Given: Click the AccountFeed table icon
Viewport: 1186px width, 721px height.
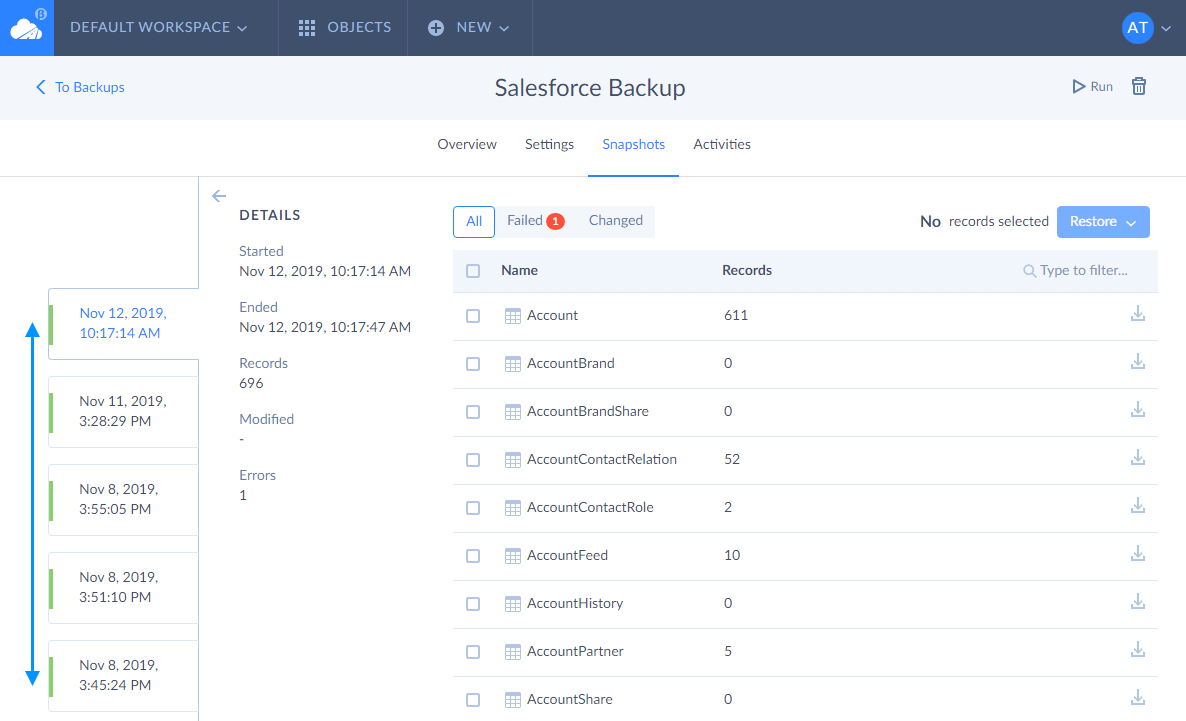Looking at the screenshot, I should point(513,556).
